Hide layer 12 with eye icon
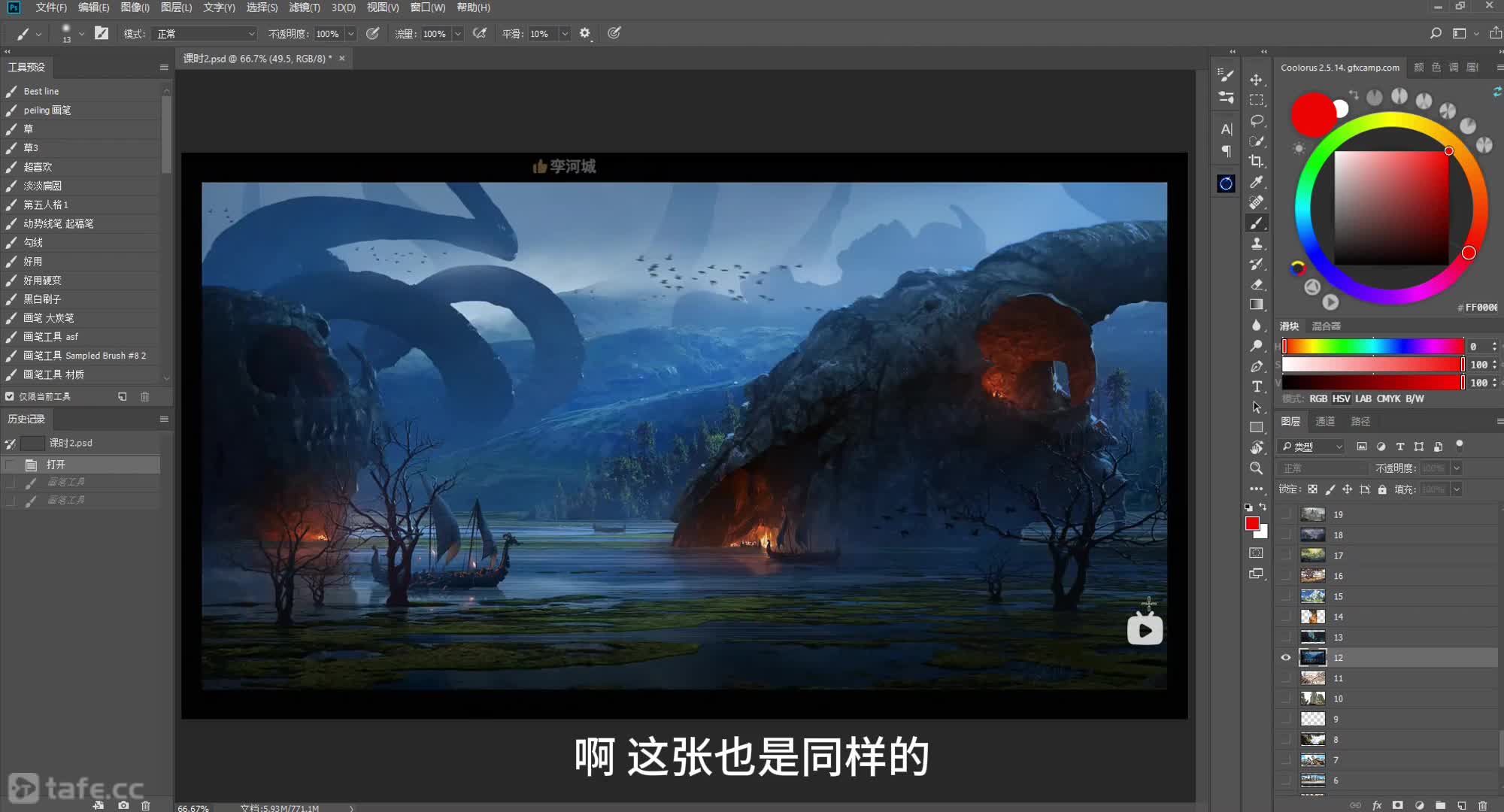The height and width of the screenshot is (812, 1504). tap(1286, 657)
